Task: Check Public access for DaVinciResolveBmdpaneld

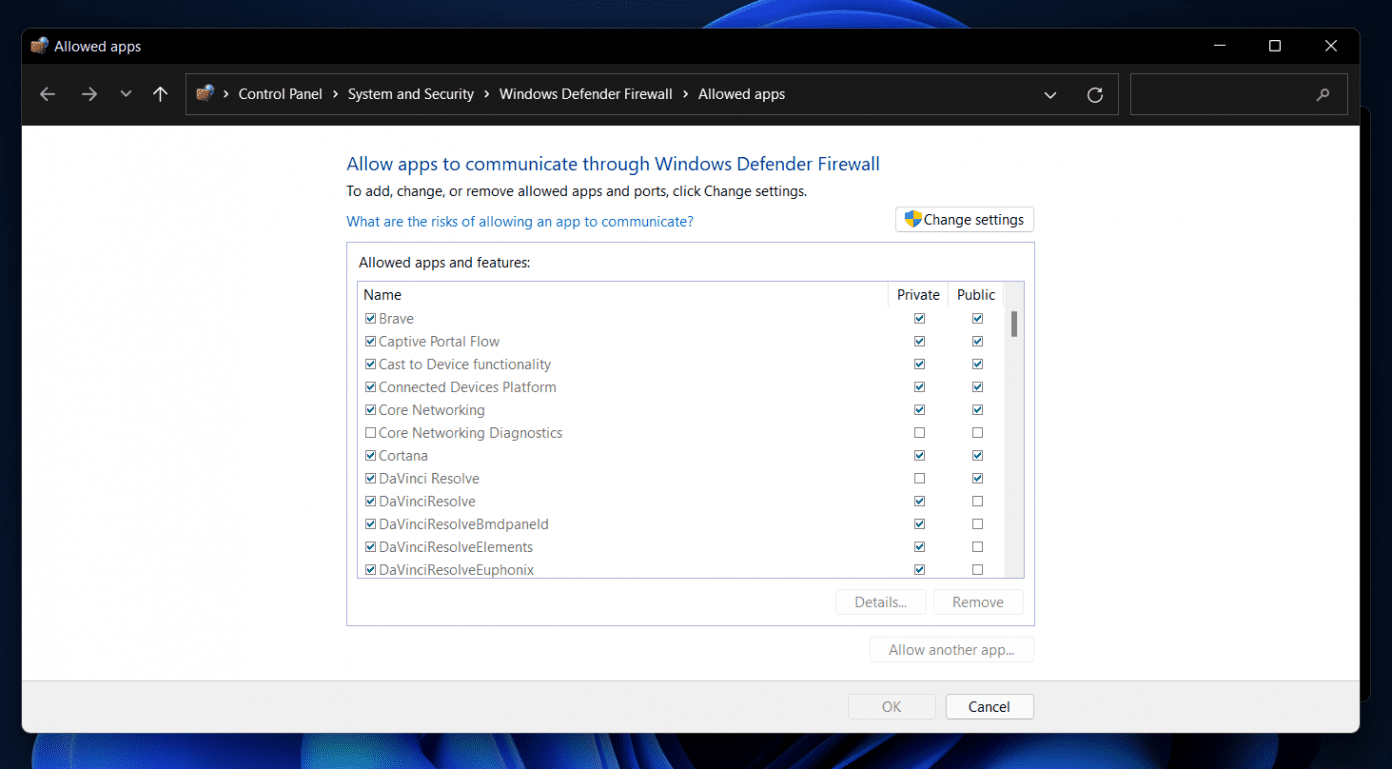Action: click(977, 523)
